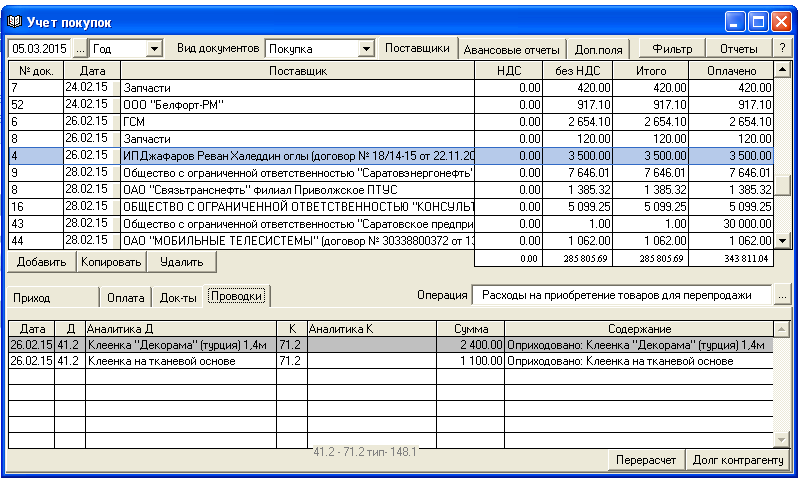798x478 pixels.
Task: Open the Отчеты button
Action: coord(738,48)
